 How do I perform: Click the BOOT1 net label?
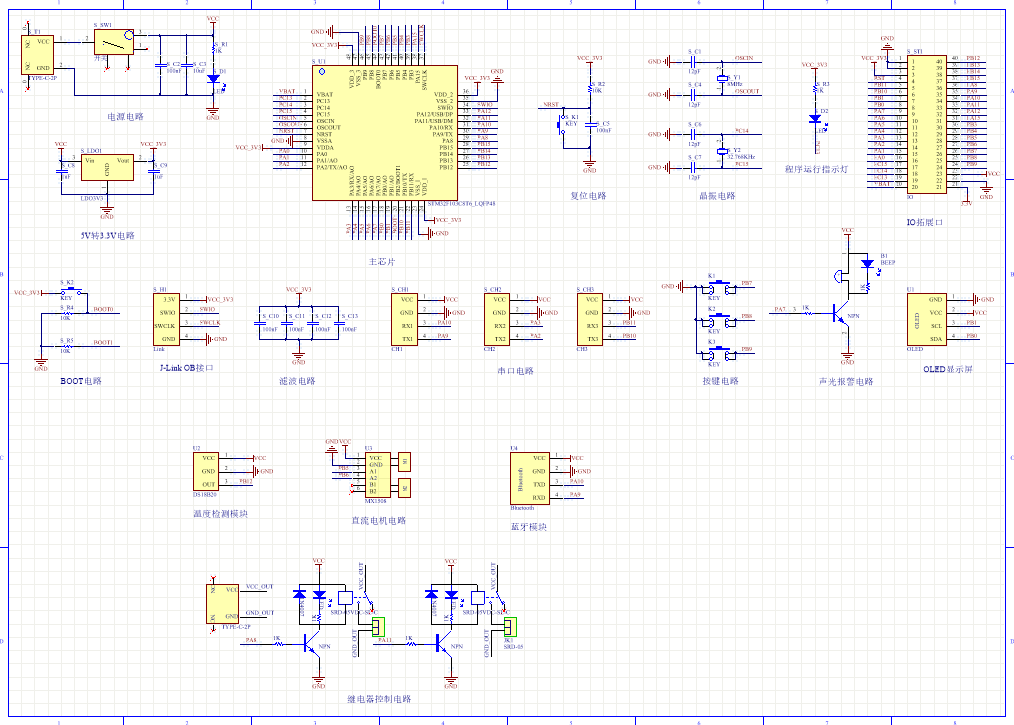103,342
